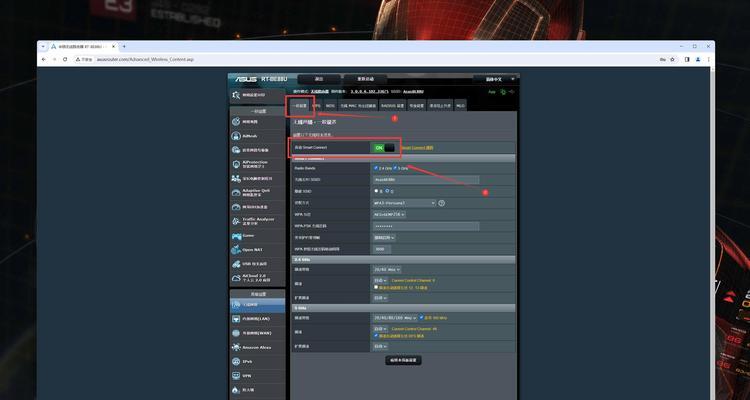Screen dimensions: 750x400
Task: Toggle the Smart Connect ON switch
Action: 385,148
